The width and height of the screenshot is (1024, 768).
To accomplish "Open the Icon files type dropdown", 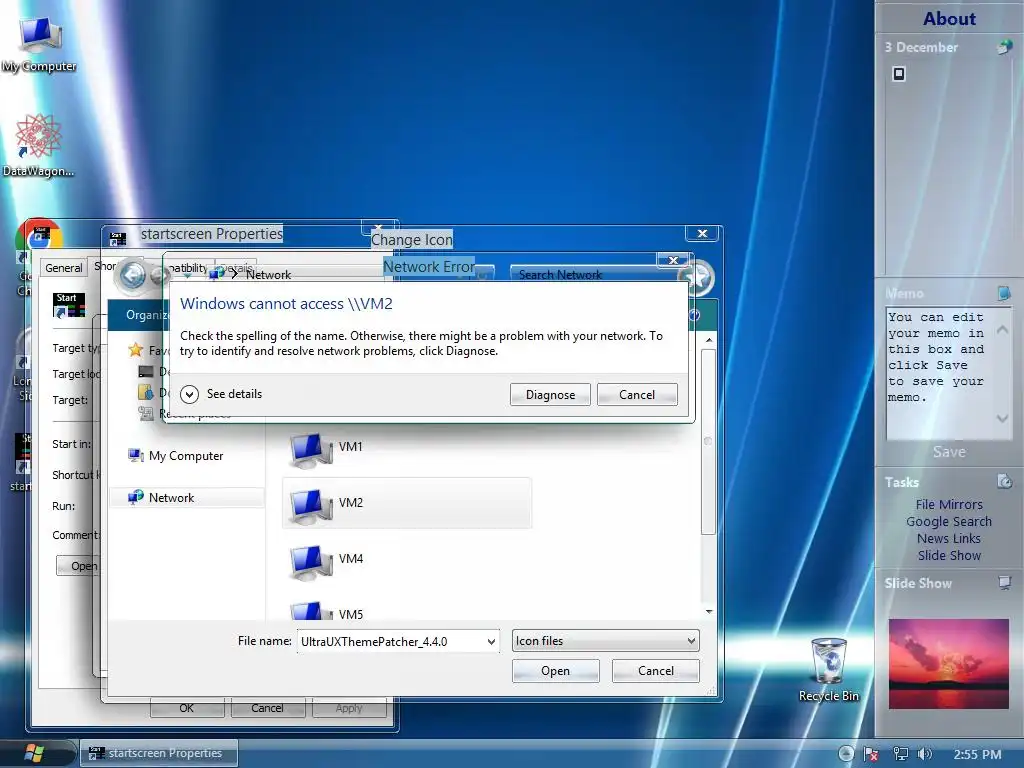I will click(691, 641).
